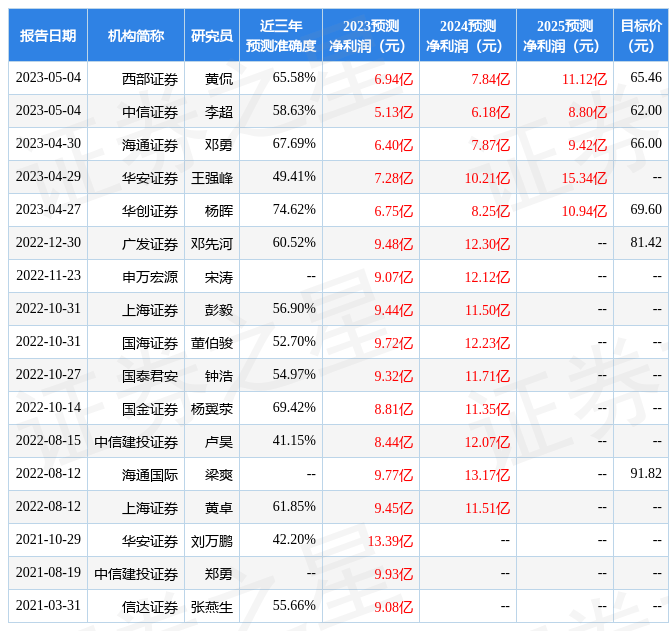Open 广发证券 row institution name
This screenshot has height=631, width=669.
(x=150, y=243)
